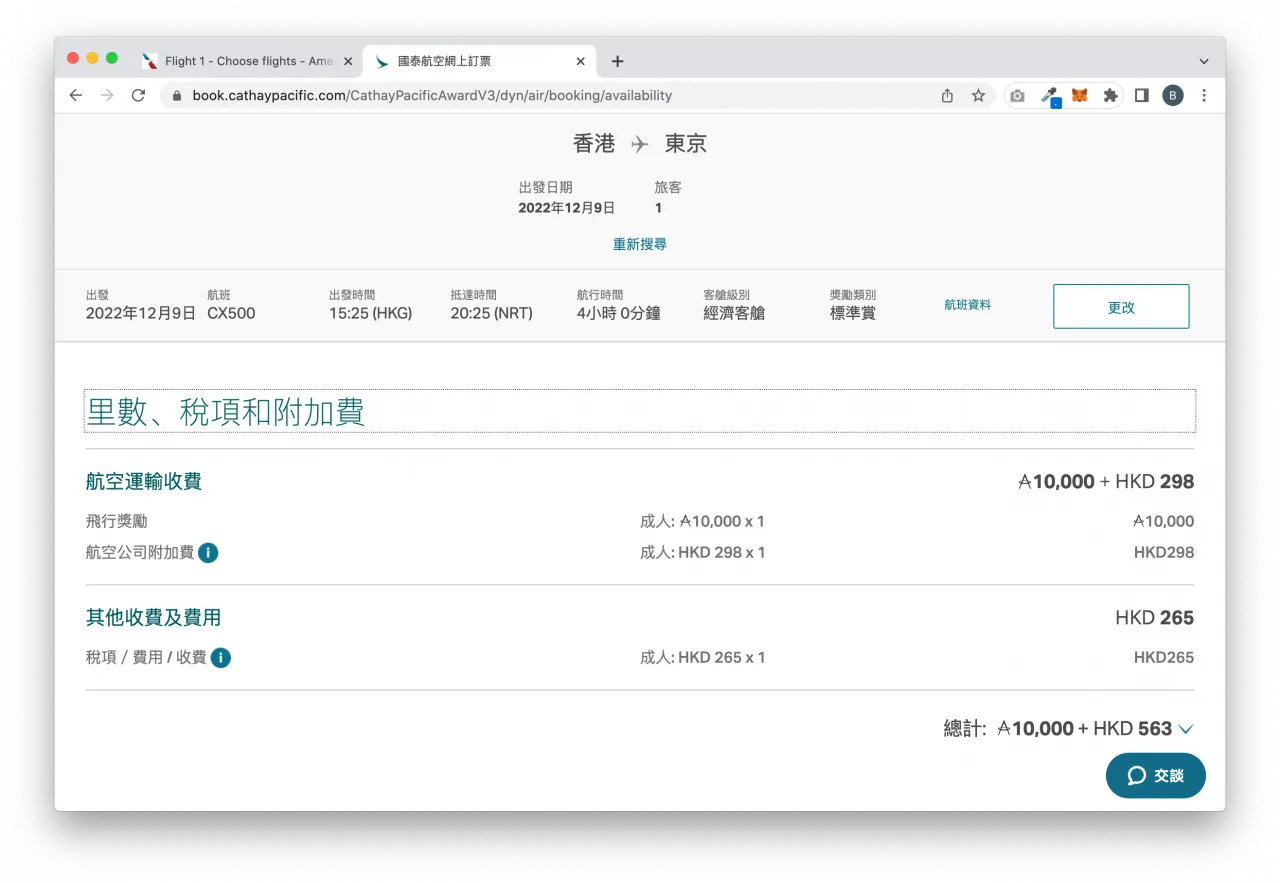The image size is (1280, 883).
Task: Click the 香港 origin text
Action: click(594, 144)
